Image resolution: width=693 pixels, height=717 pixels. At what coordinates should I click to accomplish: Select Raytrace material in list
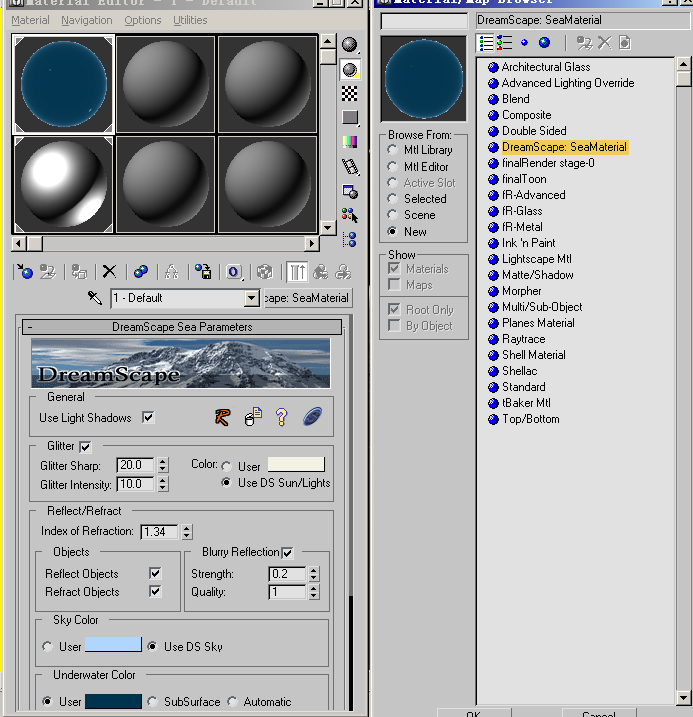pos(523,339)
